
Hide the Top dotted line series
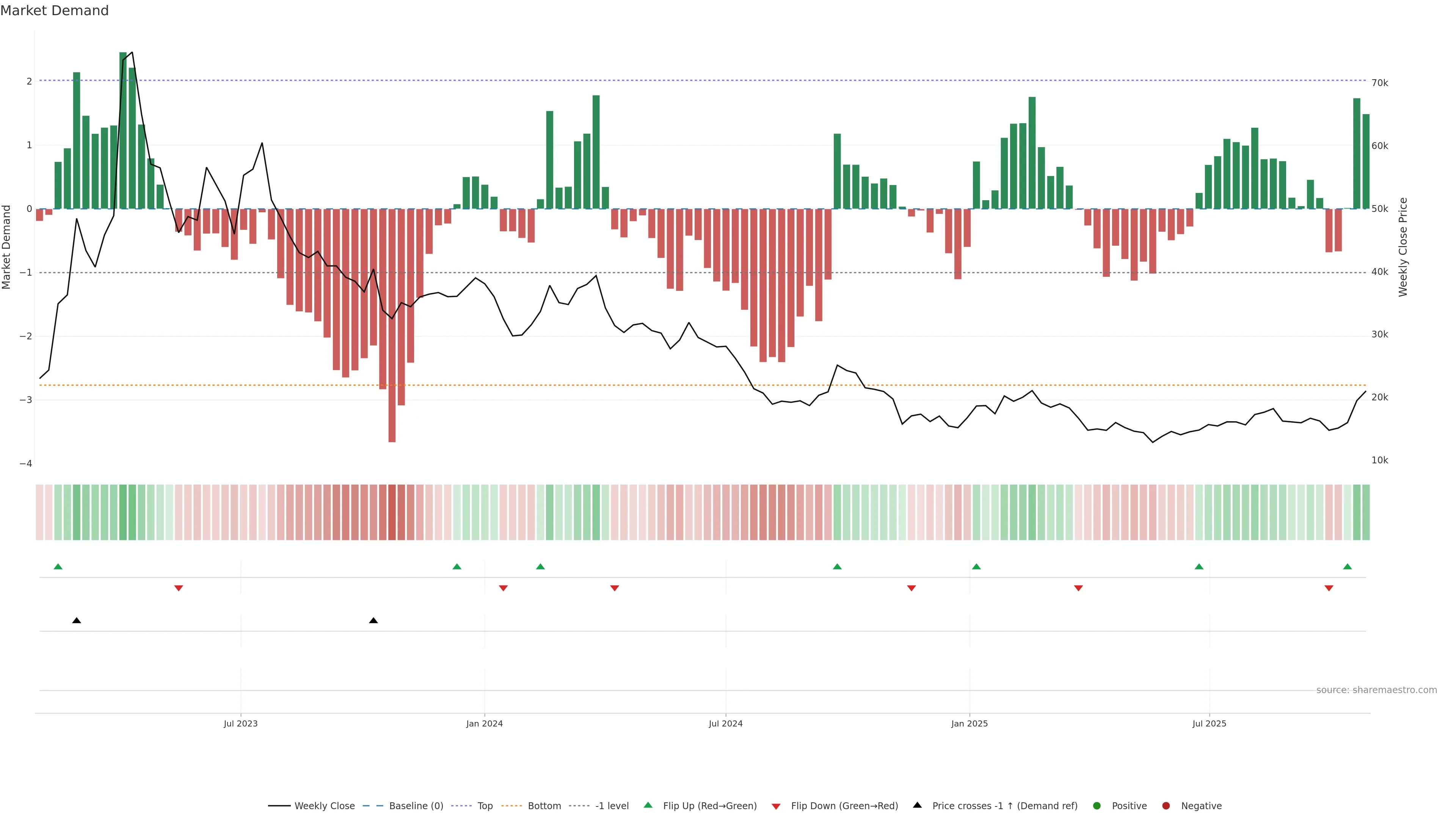pyautogui.click(x=485, y=805)
